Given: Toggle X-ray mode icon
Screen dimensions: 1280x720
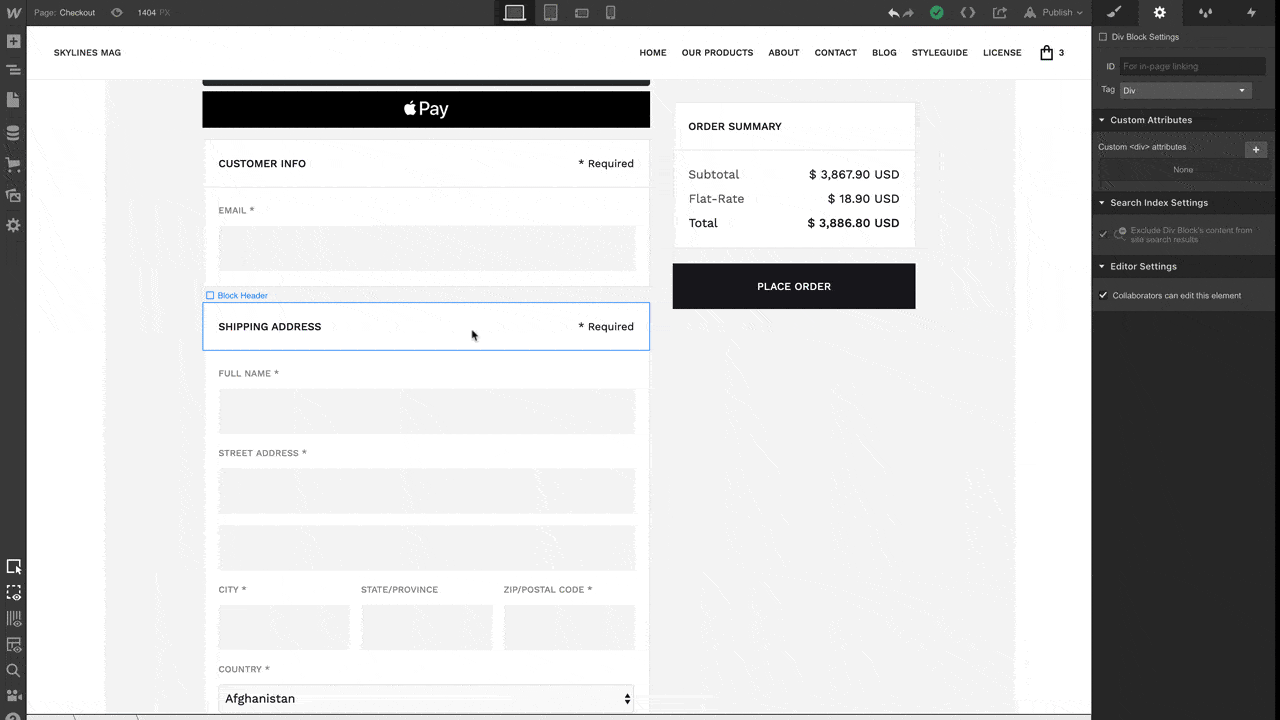Looking at the screenshot, I should [x=13, y=645].
